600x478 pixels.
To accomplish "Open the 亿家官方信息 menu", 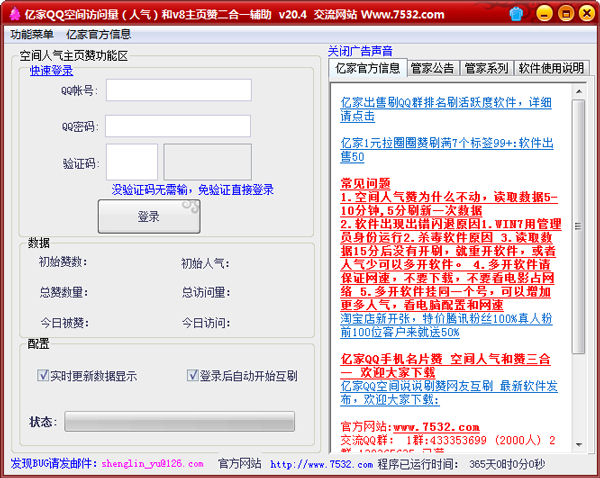I will (x=98, y=34).
